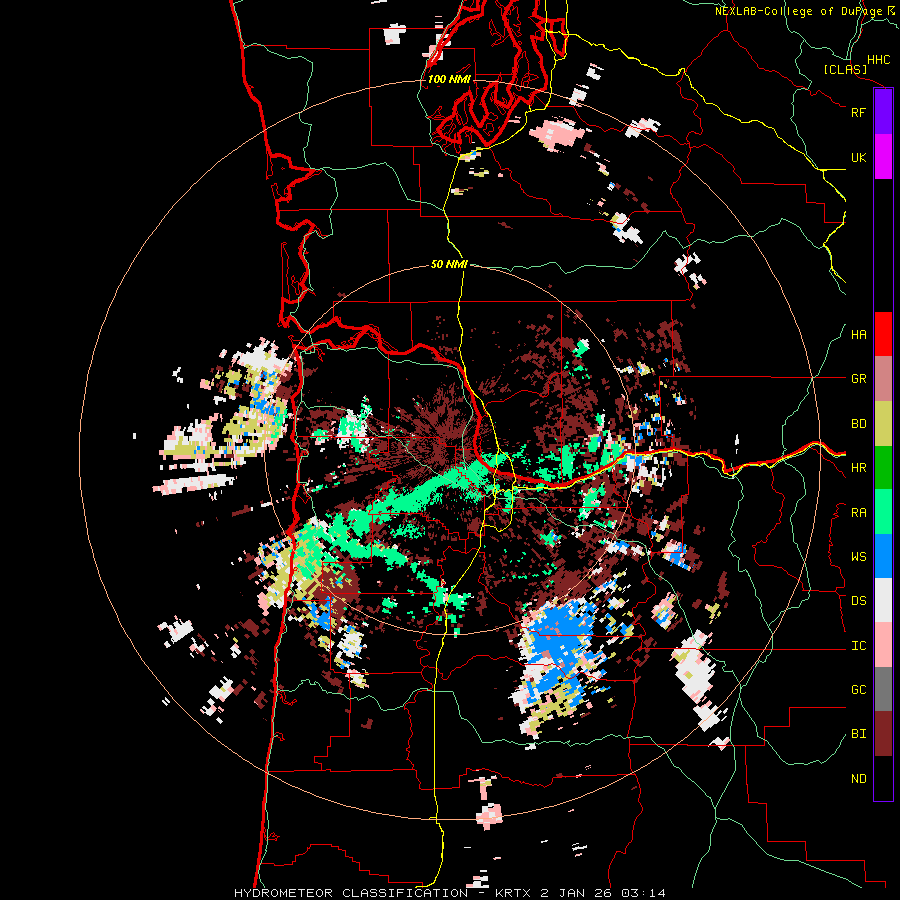
Task: Click the 'WS' legend label
Action: [x=858, y=557]
